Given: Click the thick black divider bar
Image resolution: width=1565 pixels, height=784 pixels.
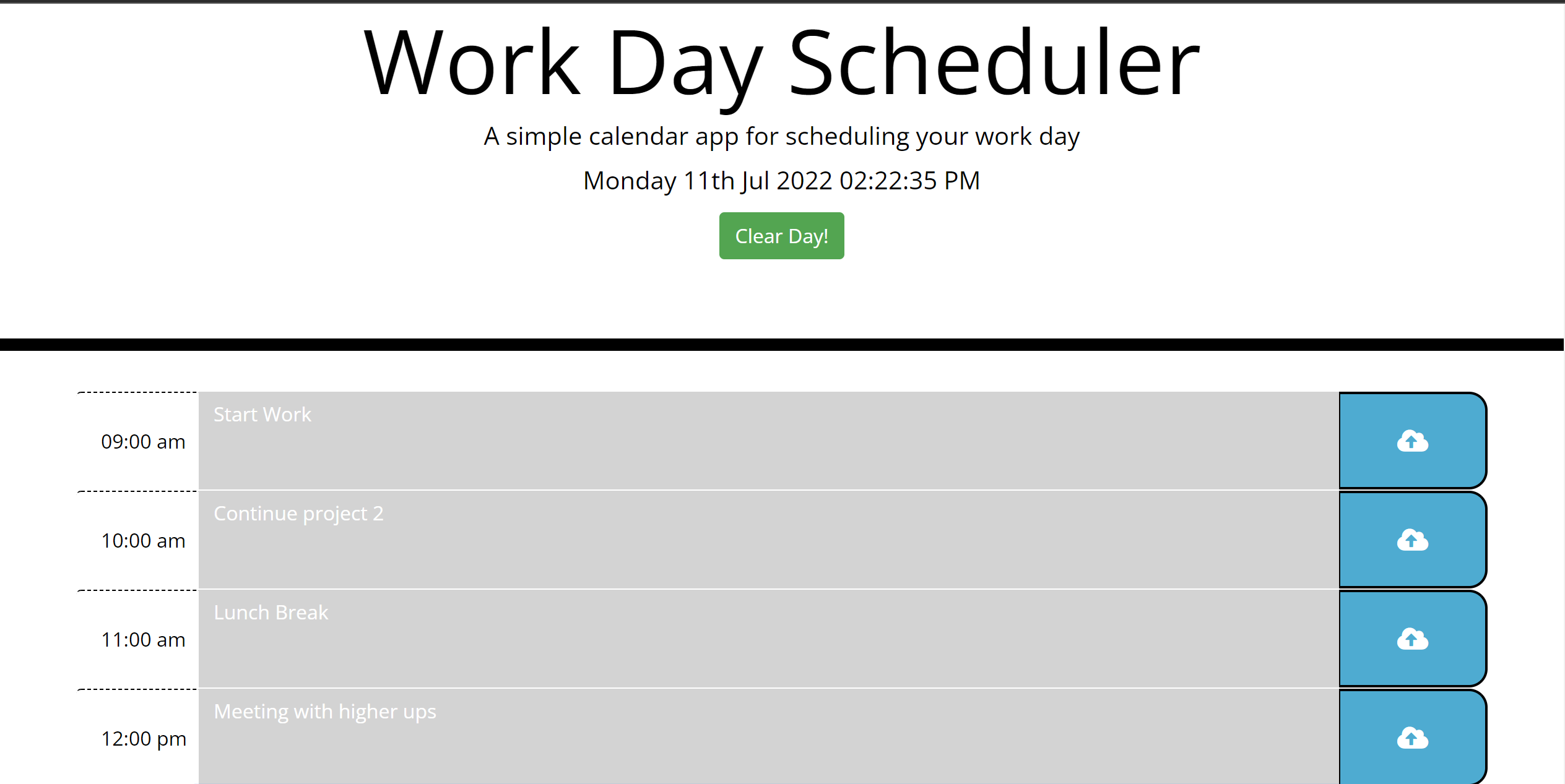Looking at the screenshot, I should click(781, 344).
